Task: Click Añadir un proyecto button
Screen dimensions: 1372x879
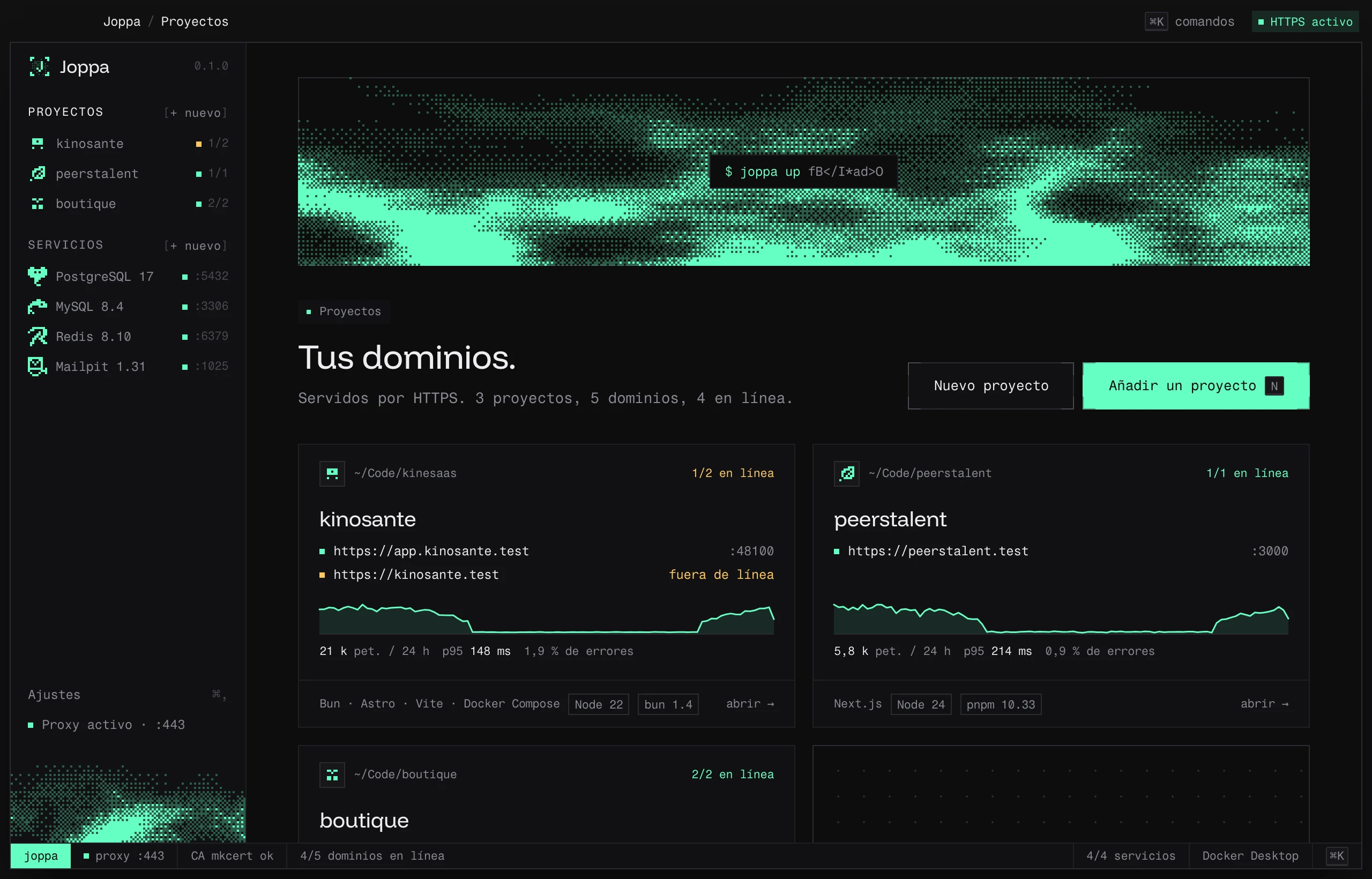Action: tap(1196, 386)
